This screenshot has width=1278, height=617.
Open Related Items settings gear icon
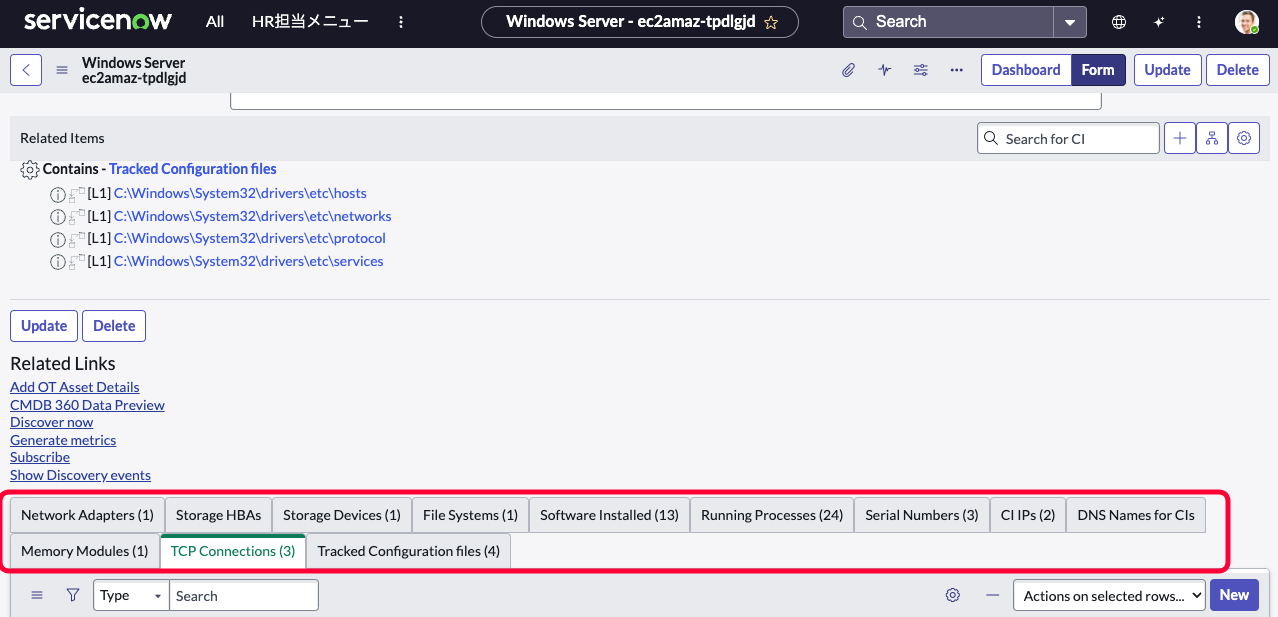click(x=1244, y=138)
